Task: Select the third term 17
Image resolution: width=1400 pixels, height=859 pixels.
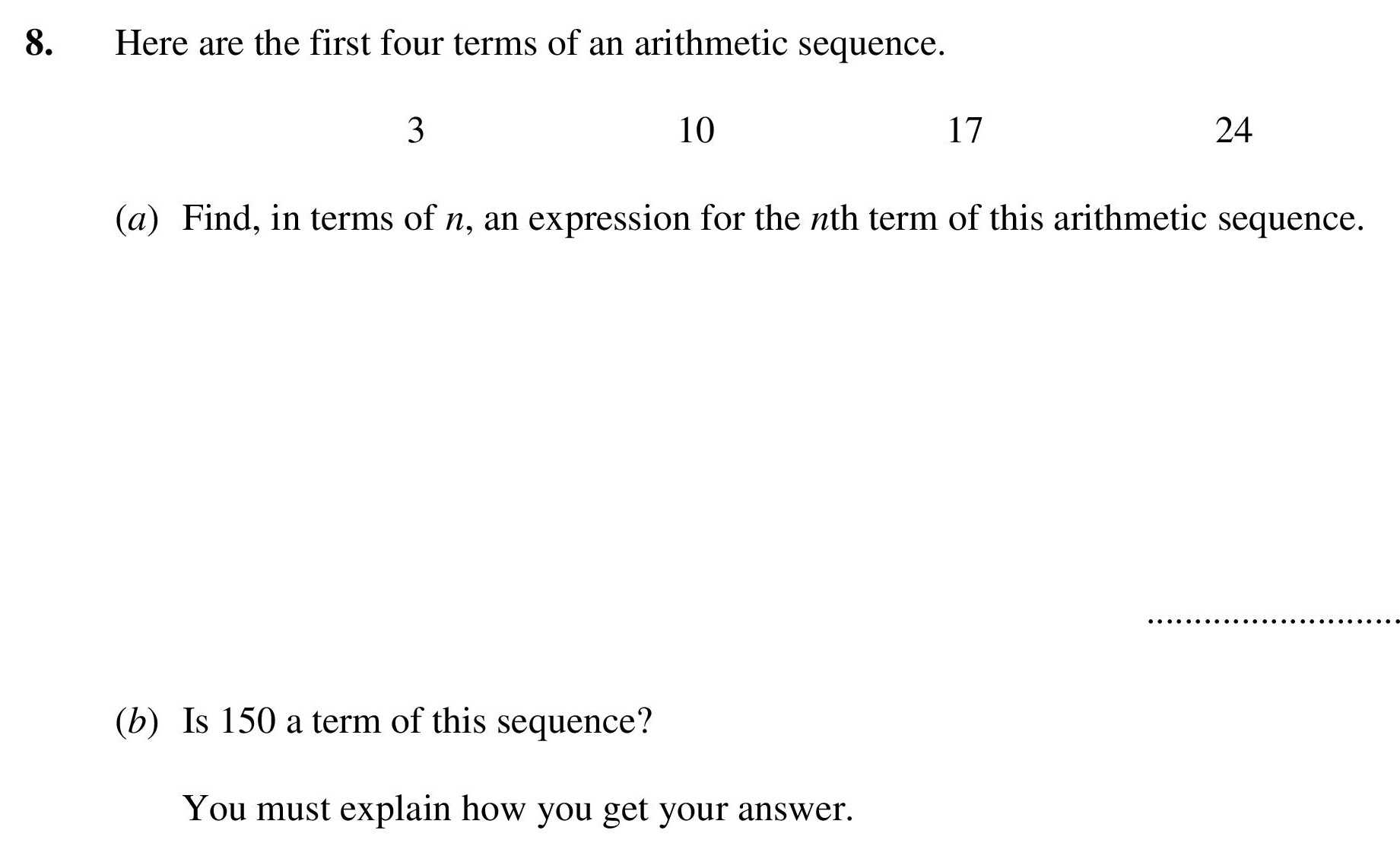Action: [x=964, y=131]
